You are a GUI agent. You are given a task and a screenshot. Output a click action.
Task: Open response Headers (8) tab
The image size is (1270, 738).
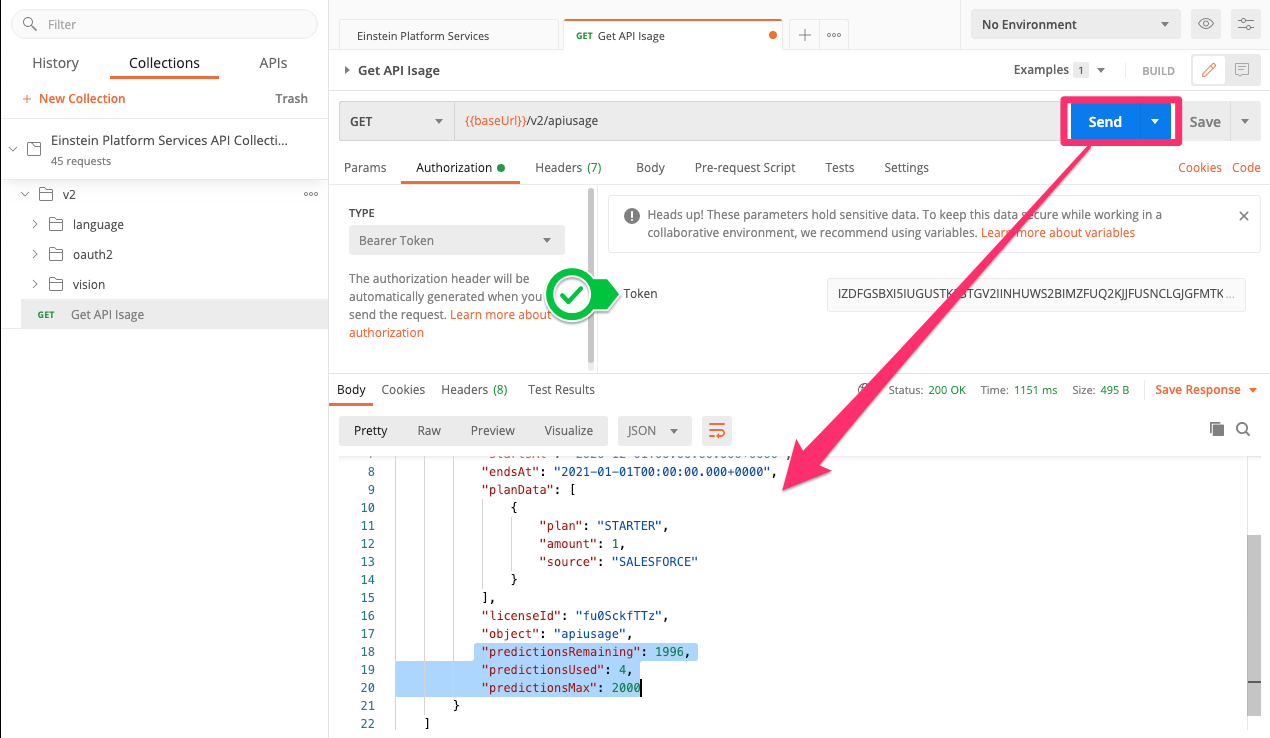[474, 390]
